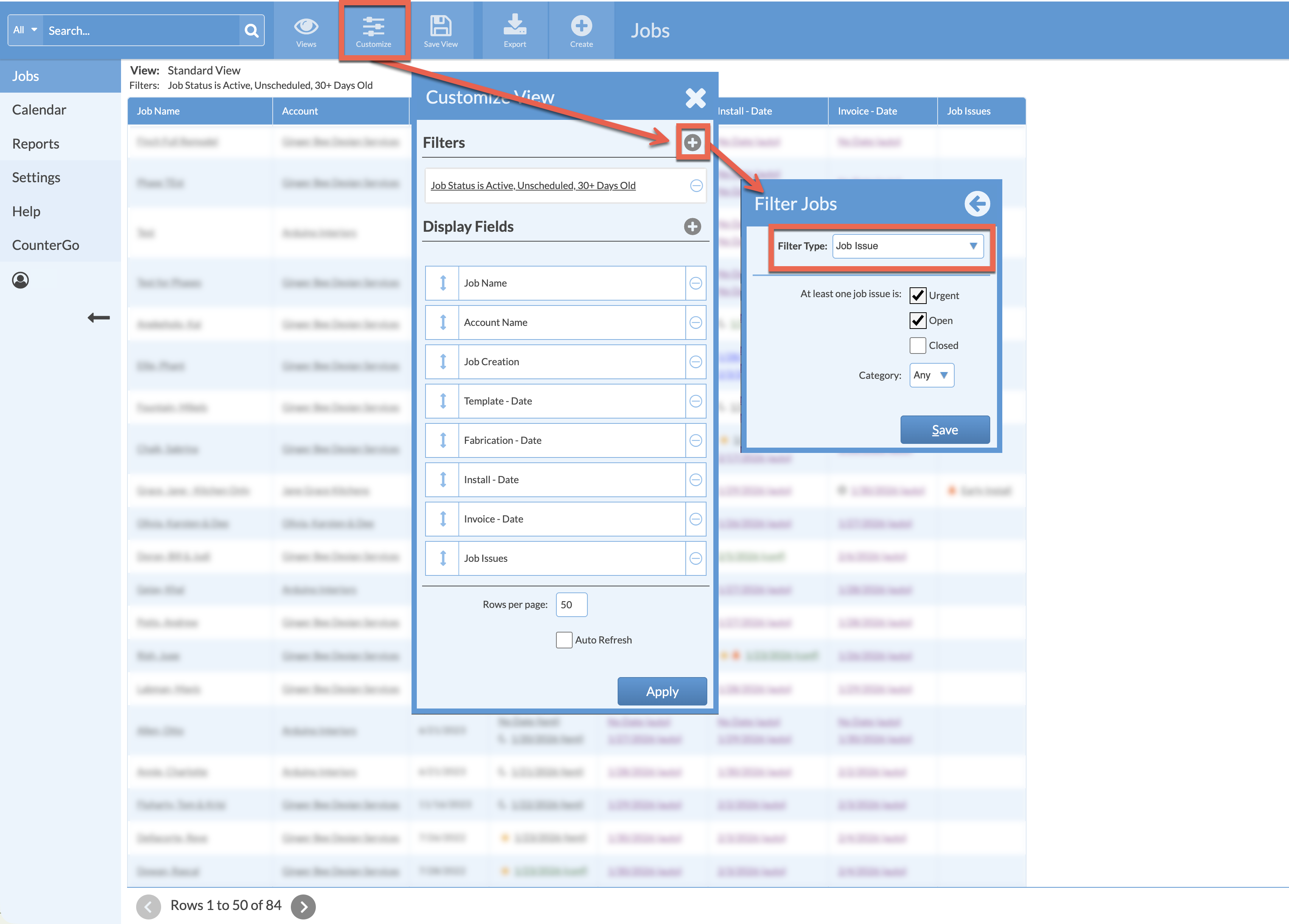The height and width of the screenshot is (924, 1289).
Task: Click the Export download icon
Action: [514, 31]
